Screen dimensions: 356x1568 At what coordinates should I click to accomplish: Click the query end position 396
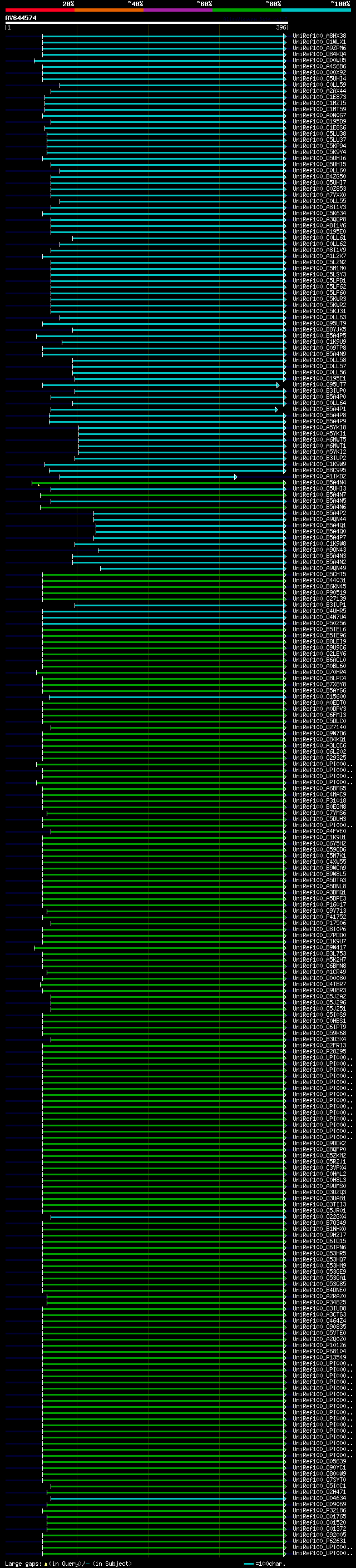[x=280, y=27]
